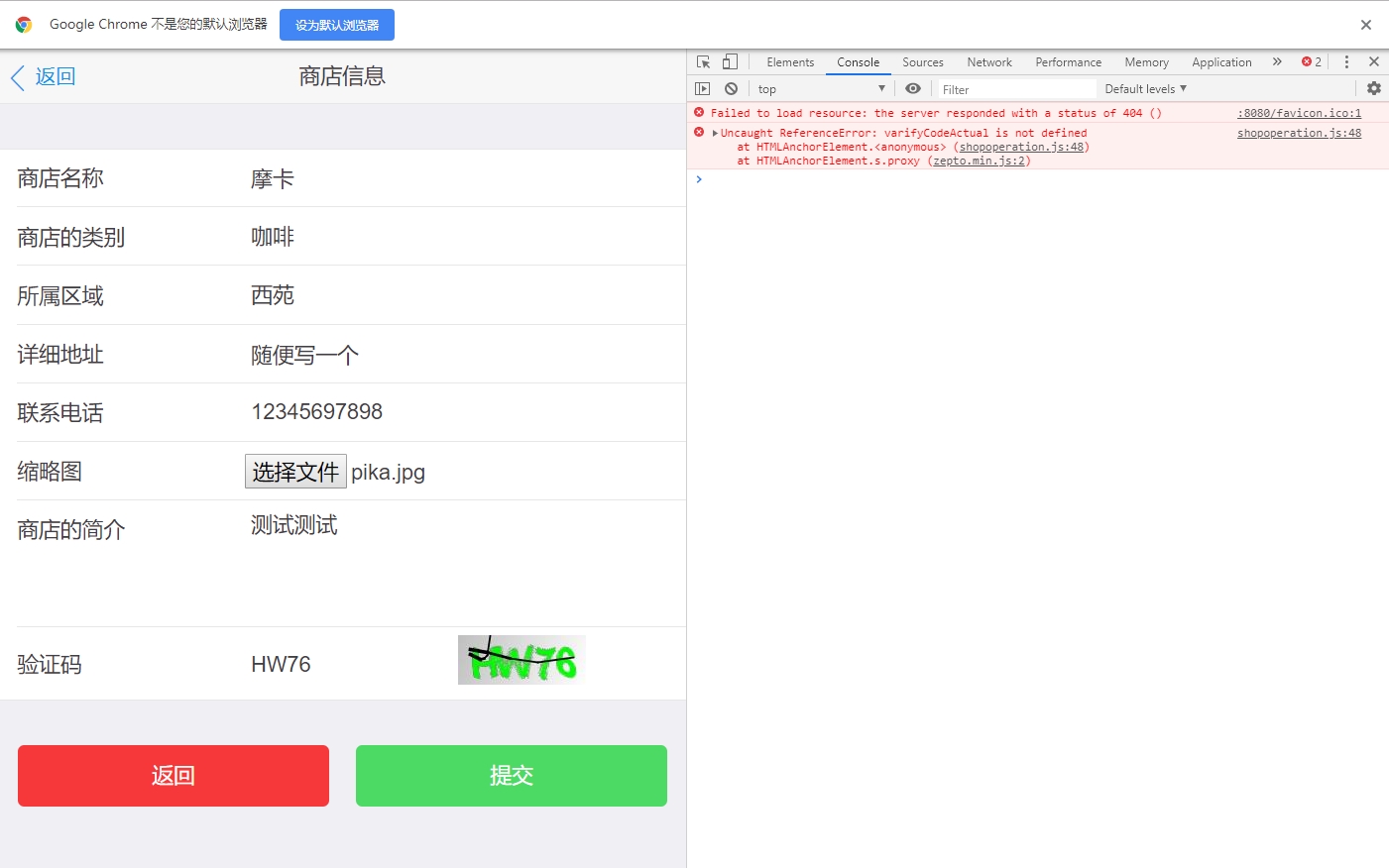This screenshot has height=868, width=1389.
Task: Click the console prompt input line
Action: pyautogui.click(x=1041, y=179)
